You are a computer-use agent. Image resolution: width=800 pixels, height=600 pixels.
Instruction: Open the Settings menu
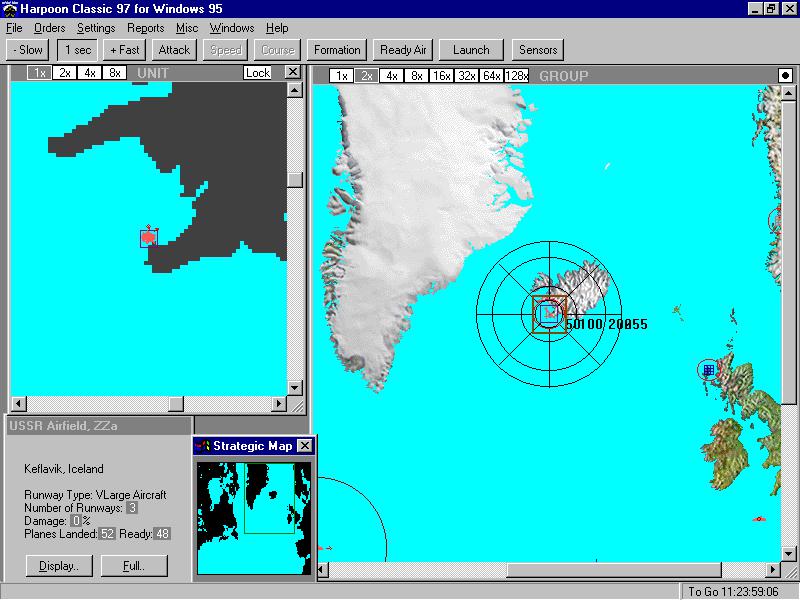coord(96,28)
